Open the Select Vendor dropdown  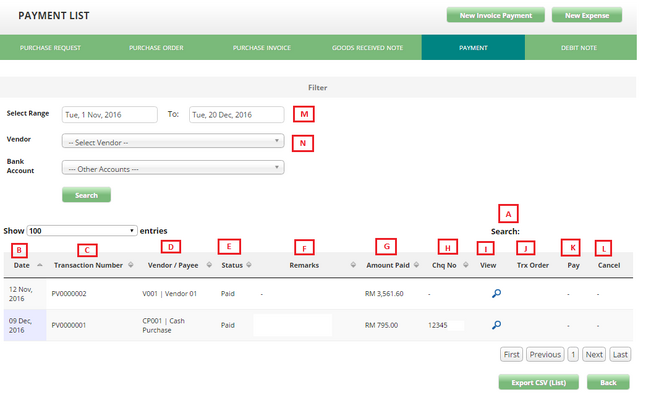click(x=173, y=141)
